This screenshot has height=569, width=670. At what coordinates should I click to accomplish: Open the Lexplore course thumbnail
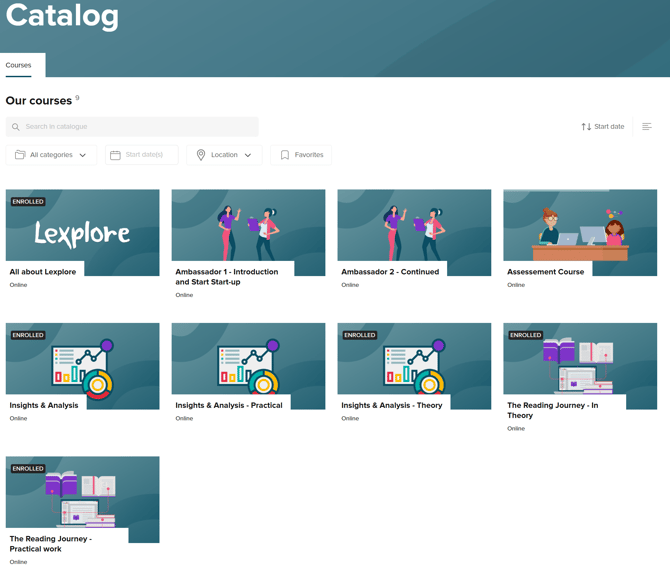(82, 233)
